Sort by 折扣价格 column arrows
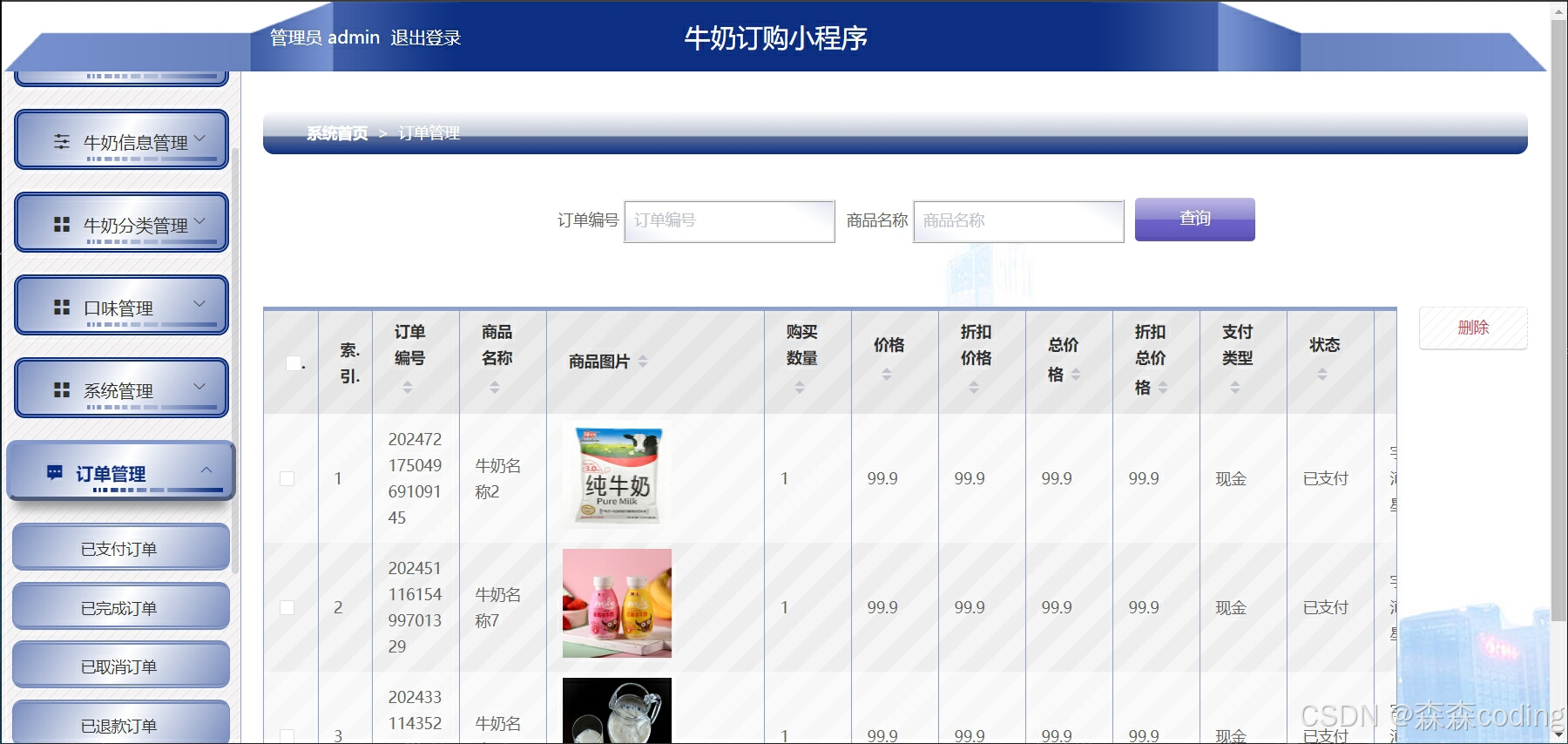The image size is (1568, 744). coord(974,387)
